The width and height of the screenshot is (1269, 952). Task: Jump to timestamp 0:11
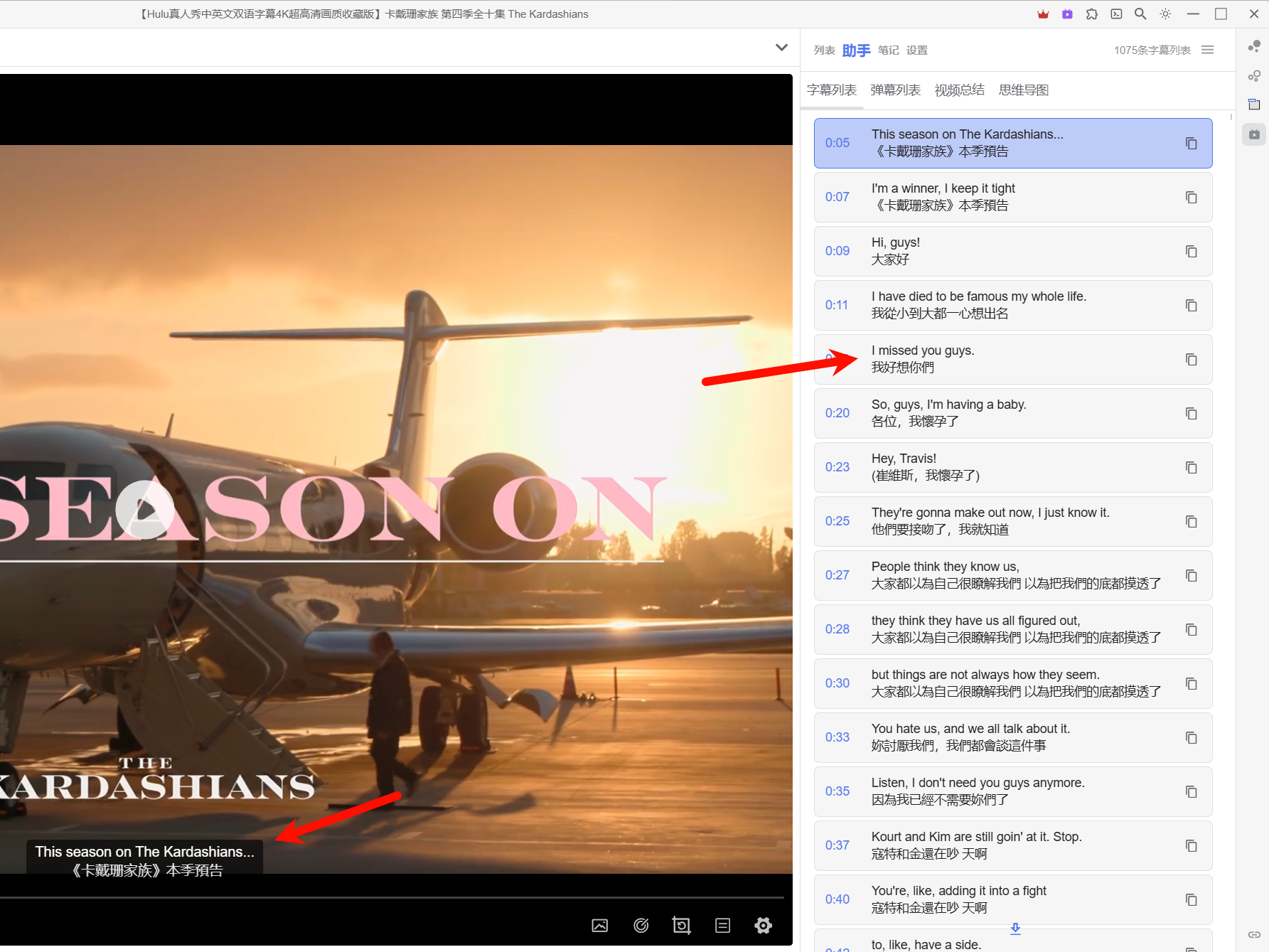[837, 305]
